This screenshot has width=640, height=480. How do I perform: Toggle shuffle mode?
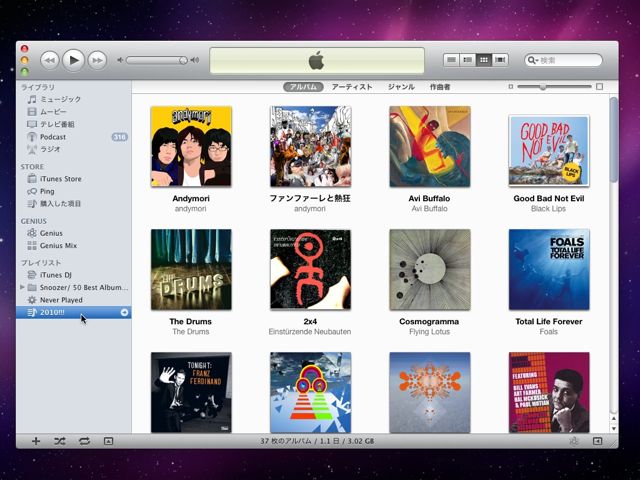[x=60, y=441]
